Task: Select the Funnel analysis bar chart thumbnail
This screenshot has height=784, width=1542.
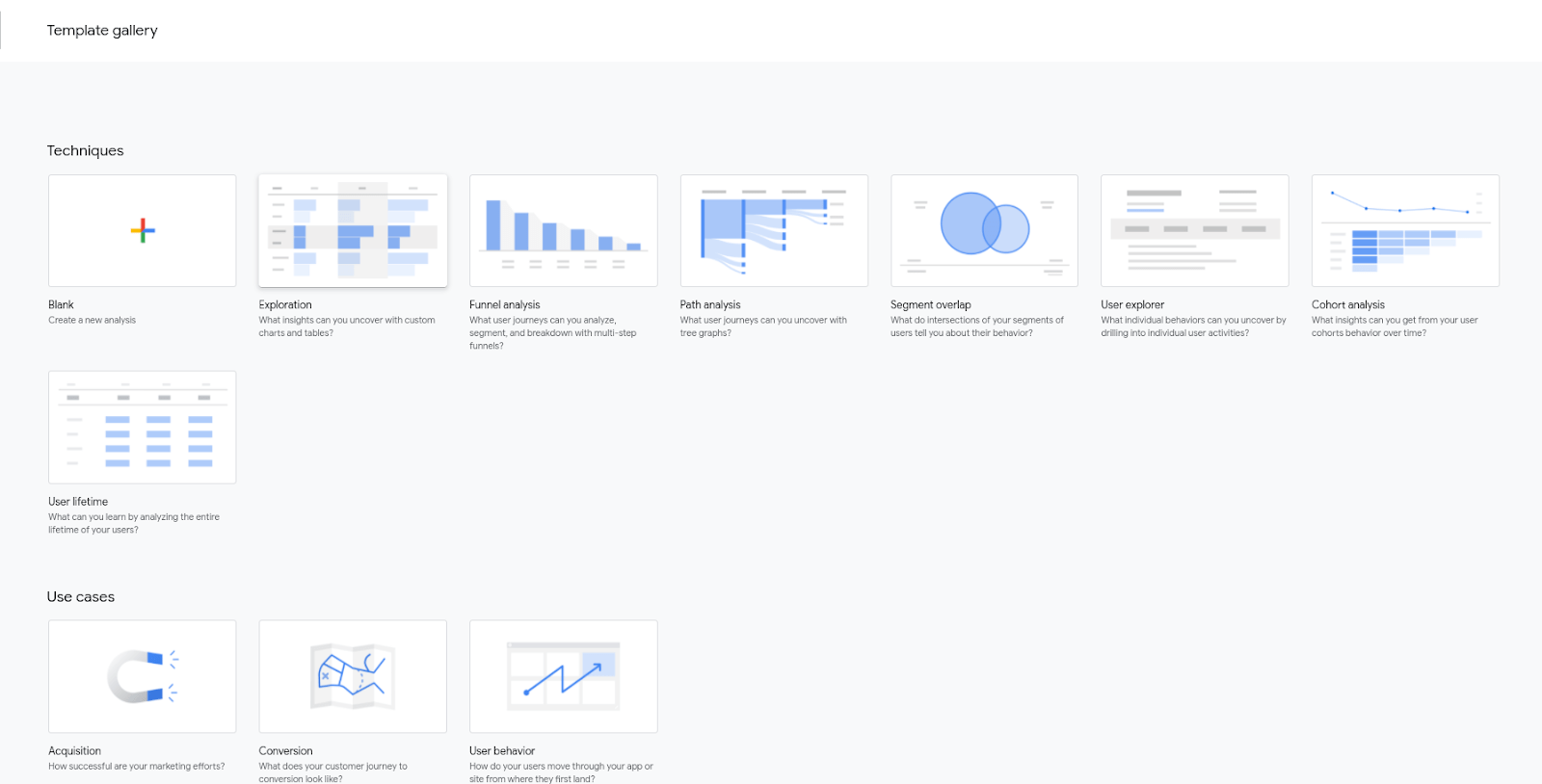Action: pos(564,230)
